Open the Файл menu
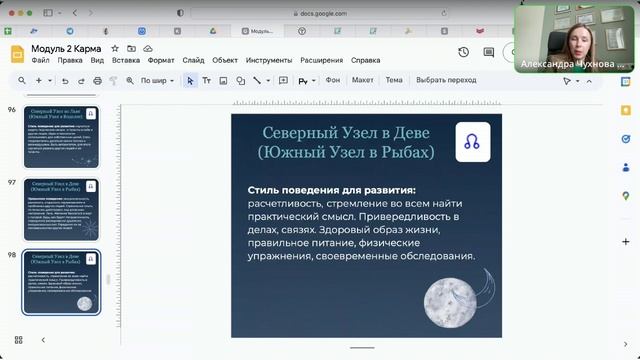 pyautogui.click(x=40, y=60)
